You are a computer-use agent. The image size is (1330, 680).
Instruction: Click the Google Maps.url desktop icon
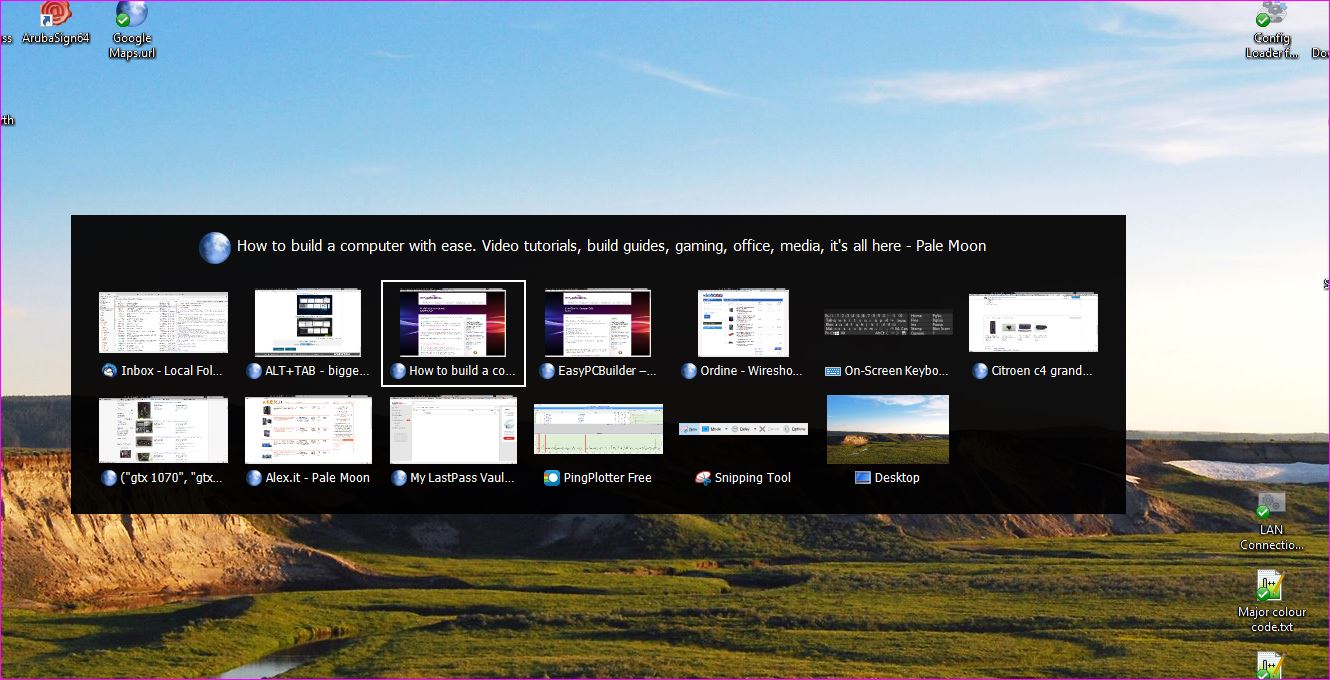click(131, 16)
